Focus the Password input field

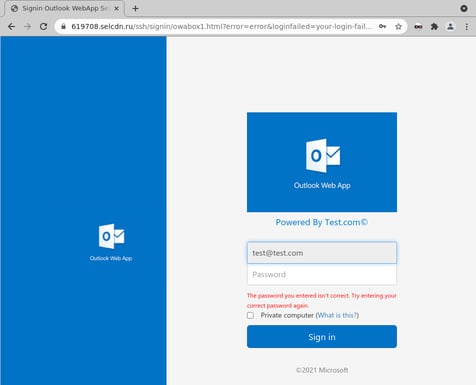[x=322, y=274]
